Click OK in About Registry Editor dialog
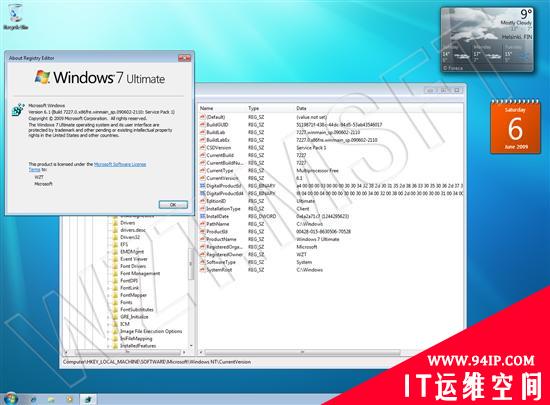 [x=173, y=204]
